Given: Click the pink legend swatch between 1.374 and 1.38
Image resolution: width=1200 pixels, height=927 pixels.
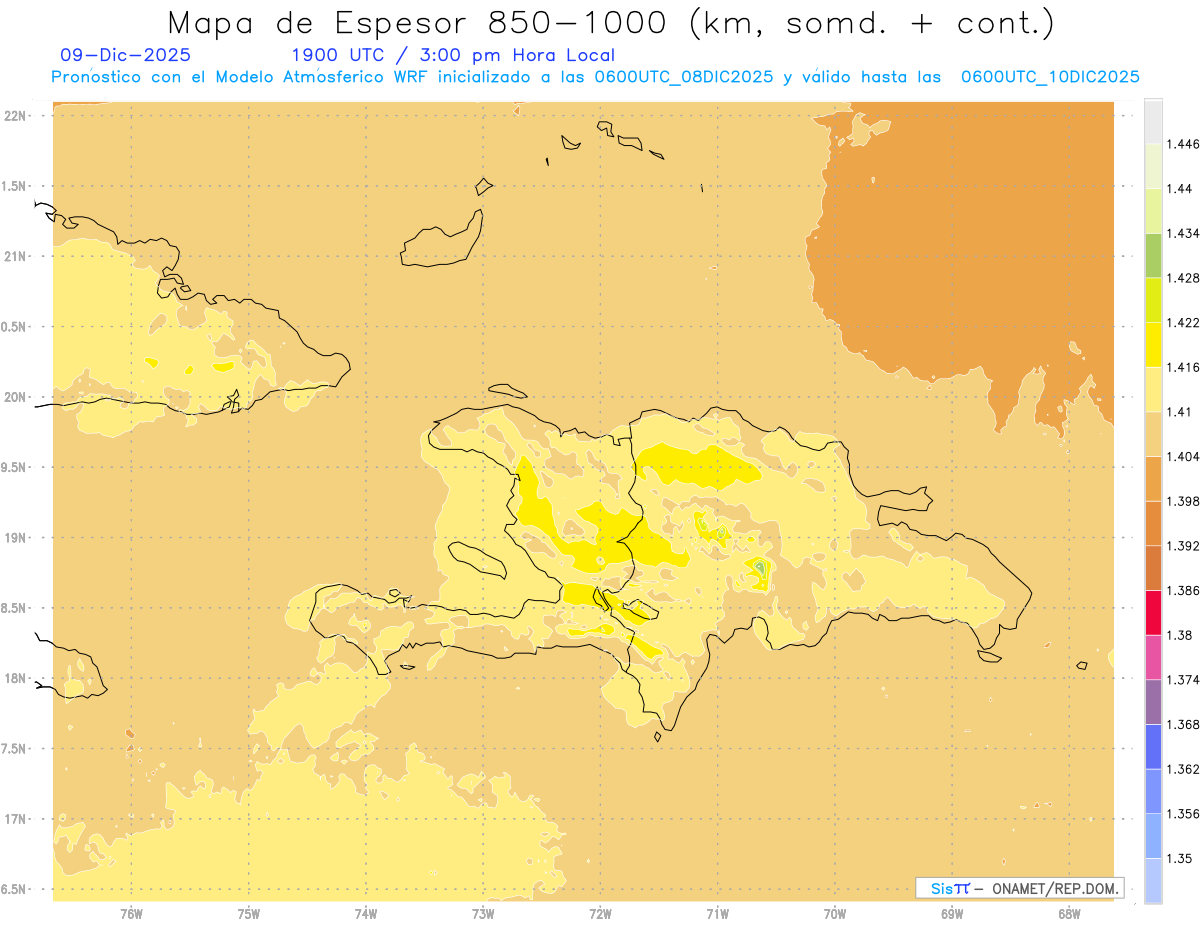Looking at the screenshot, I should tap(1153, 657).
